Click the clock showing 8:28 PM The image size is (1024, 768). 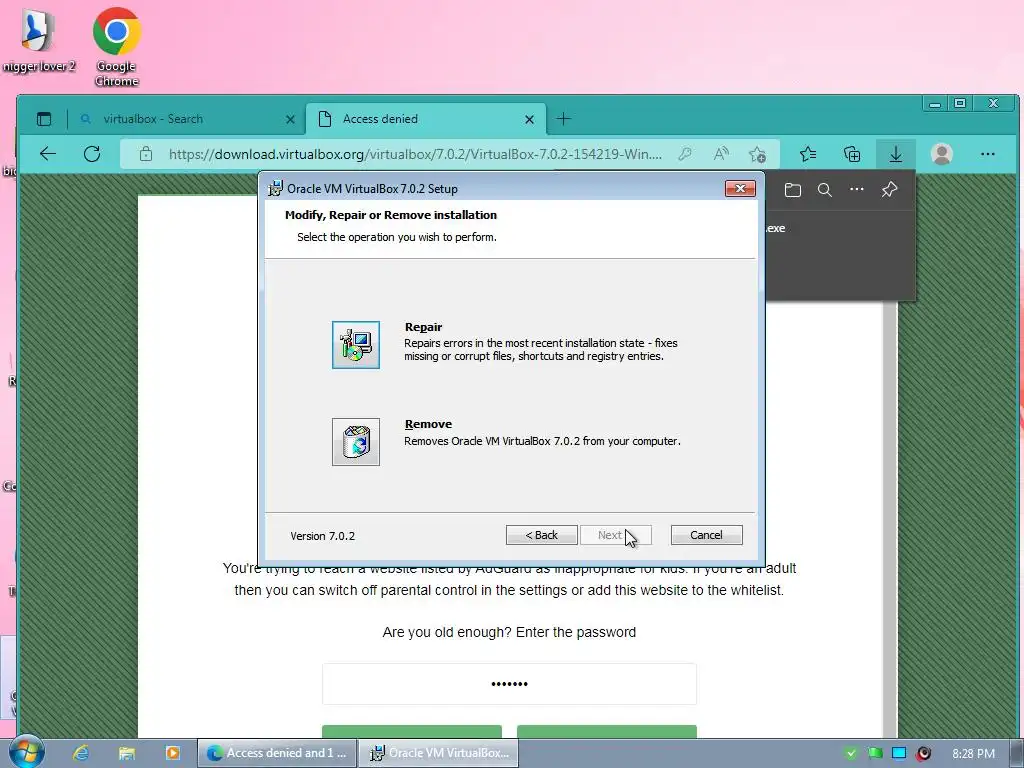coord(973,753)
